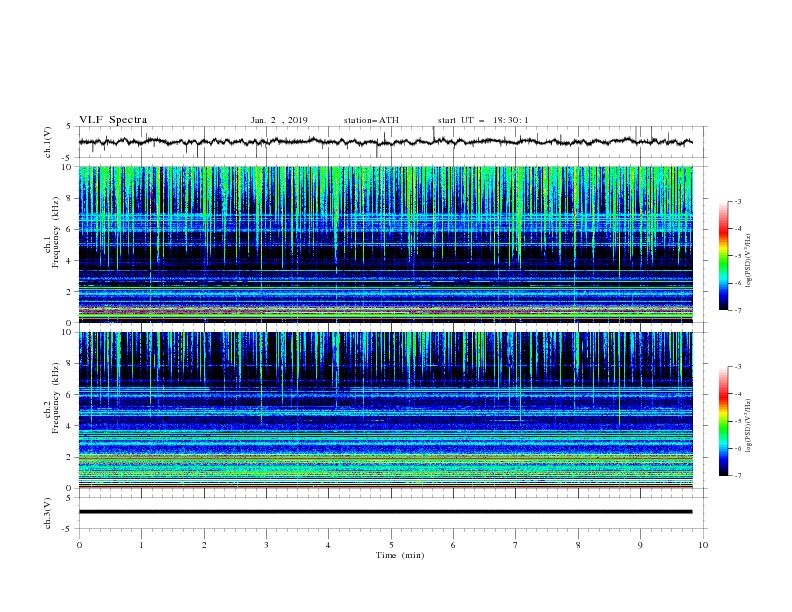Click the ch.1 voltage waveform trace

click(385, 142)
